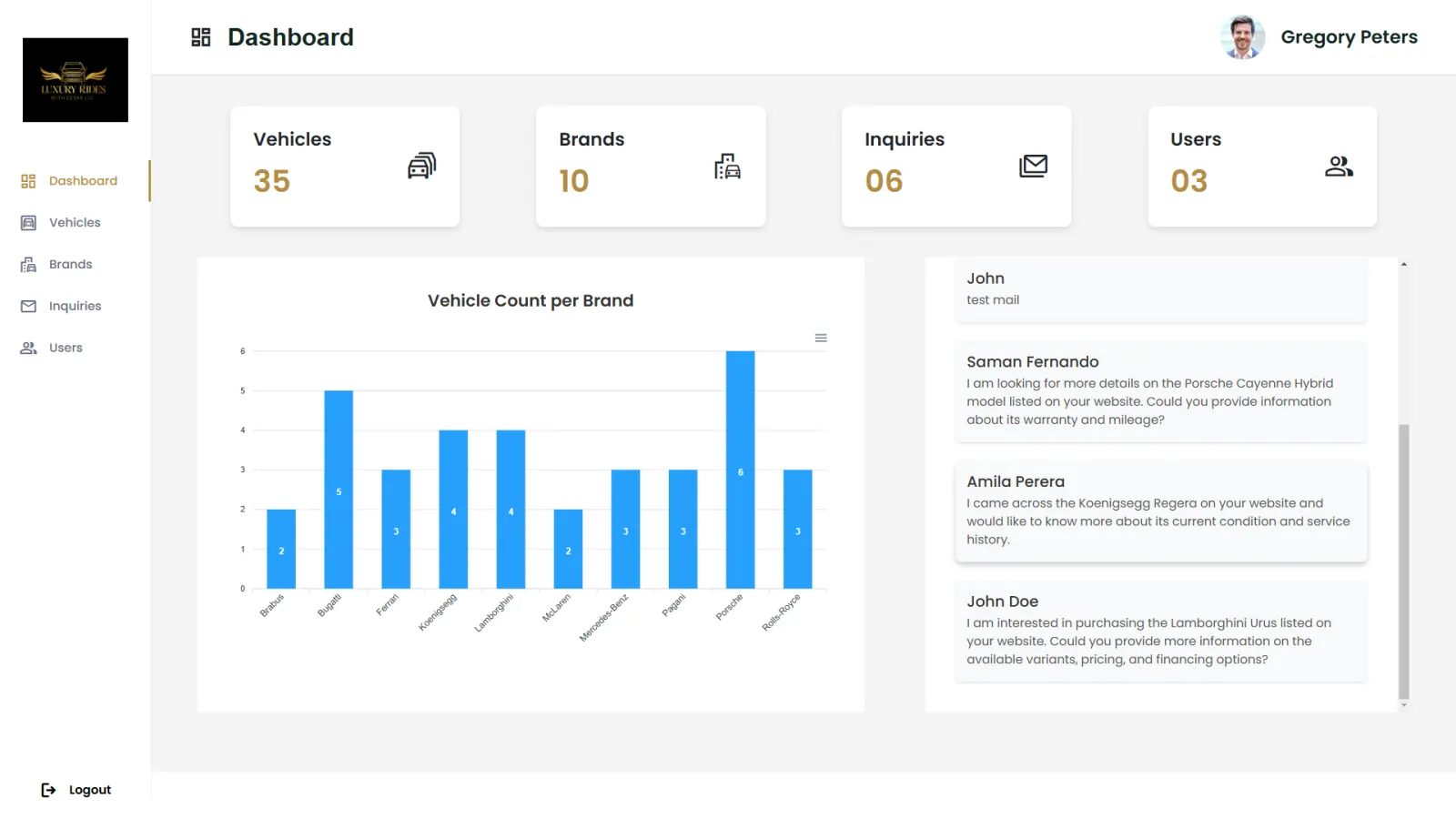The height and width of the screenshot is (819, 1456).
Task: Open Brands from the sidebar menu
Action: [76, 265]
